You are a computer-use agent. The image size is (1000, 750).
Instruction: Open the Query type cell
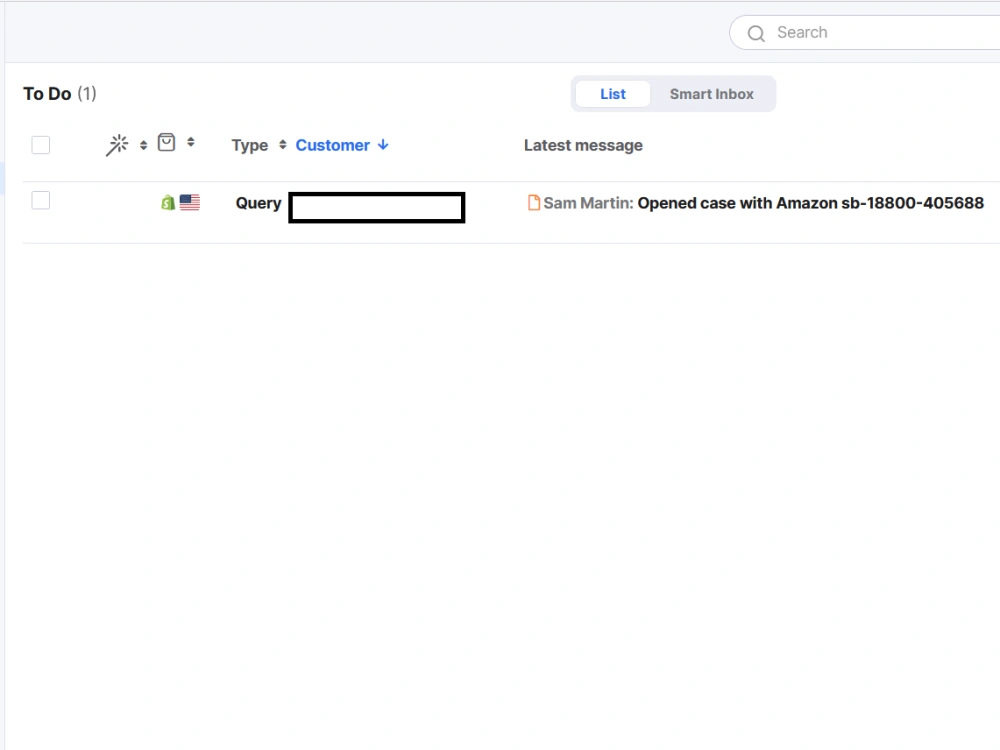[258, 203]
